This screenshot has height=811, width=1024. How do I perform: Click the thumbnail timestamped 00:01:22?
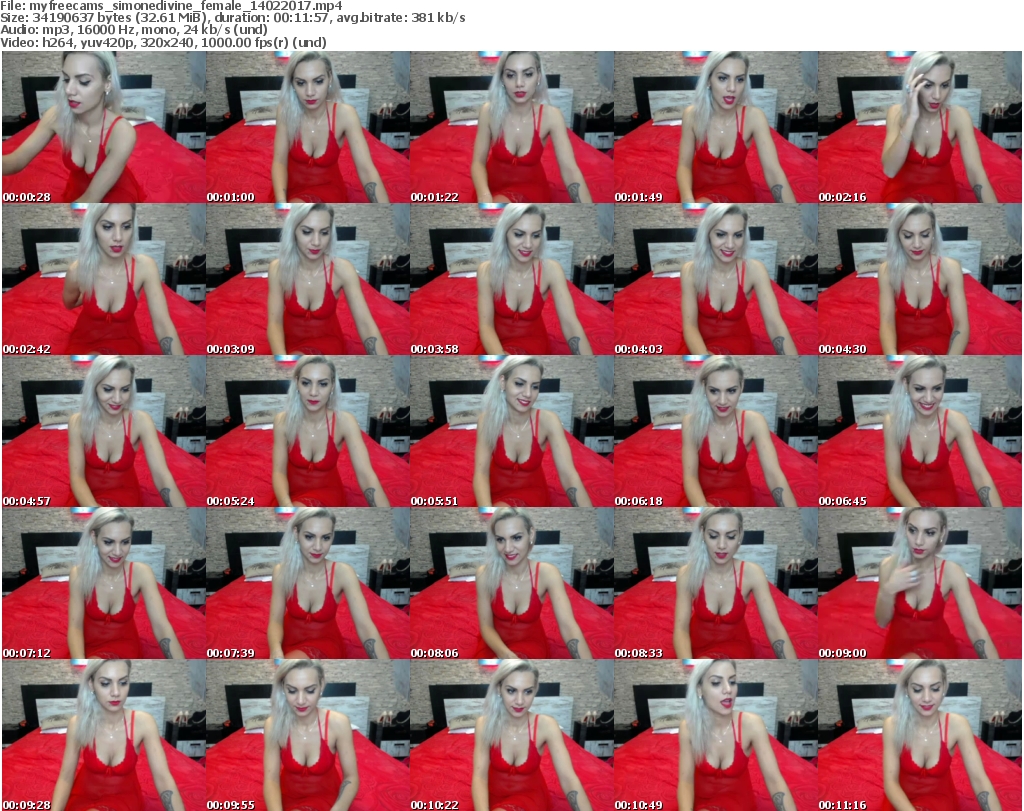(511, 127)
